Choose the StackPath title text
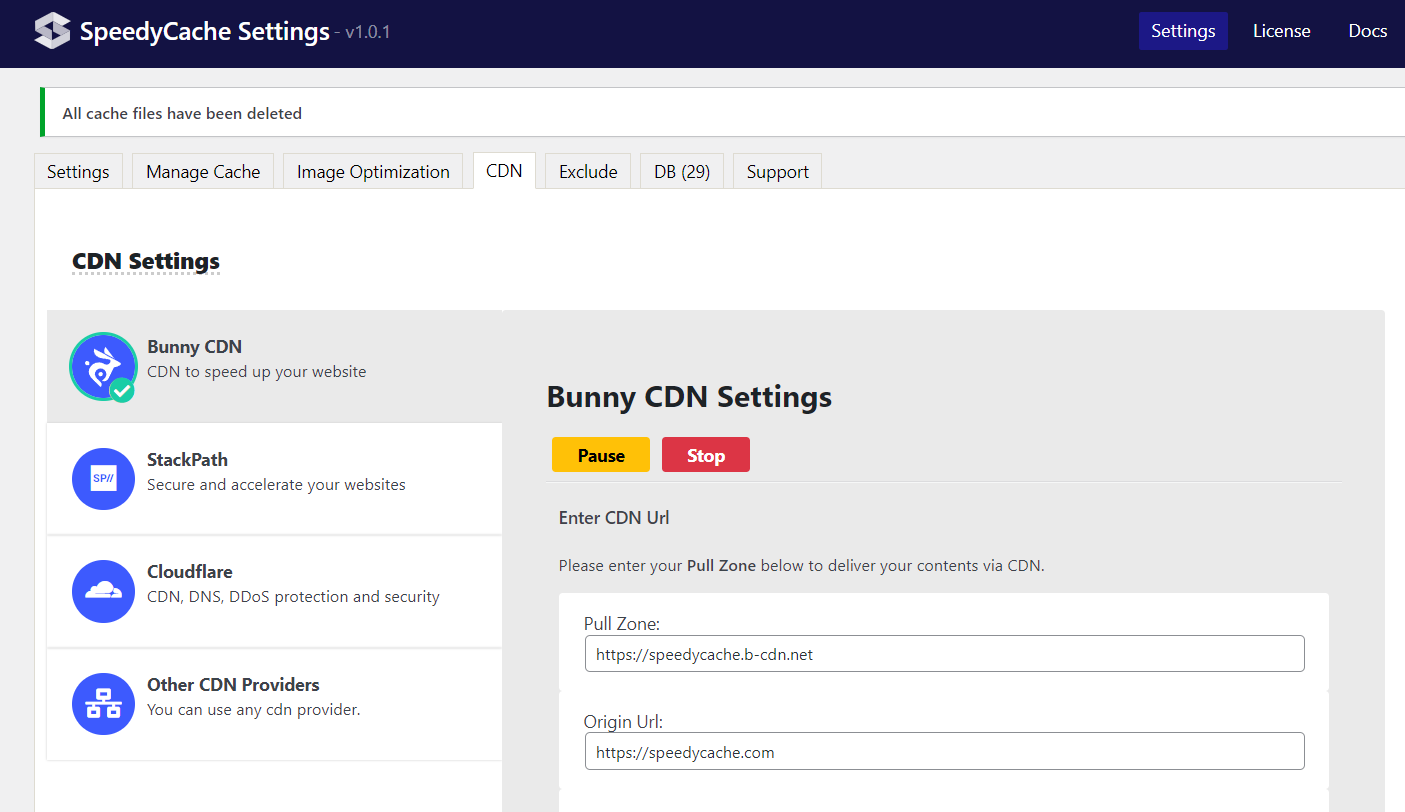 point(187,460)
